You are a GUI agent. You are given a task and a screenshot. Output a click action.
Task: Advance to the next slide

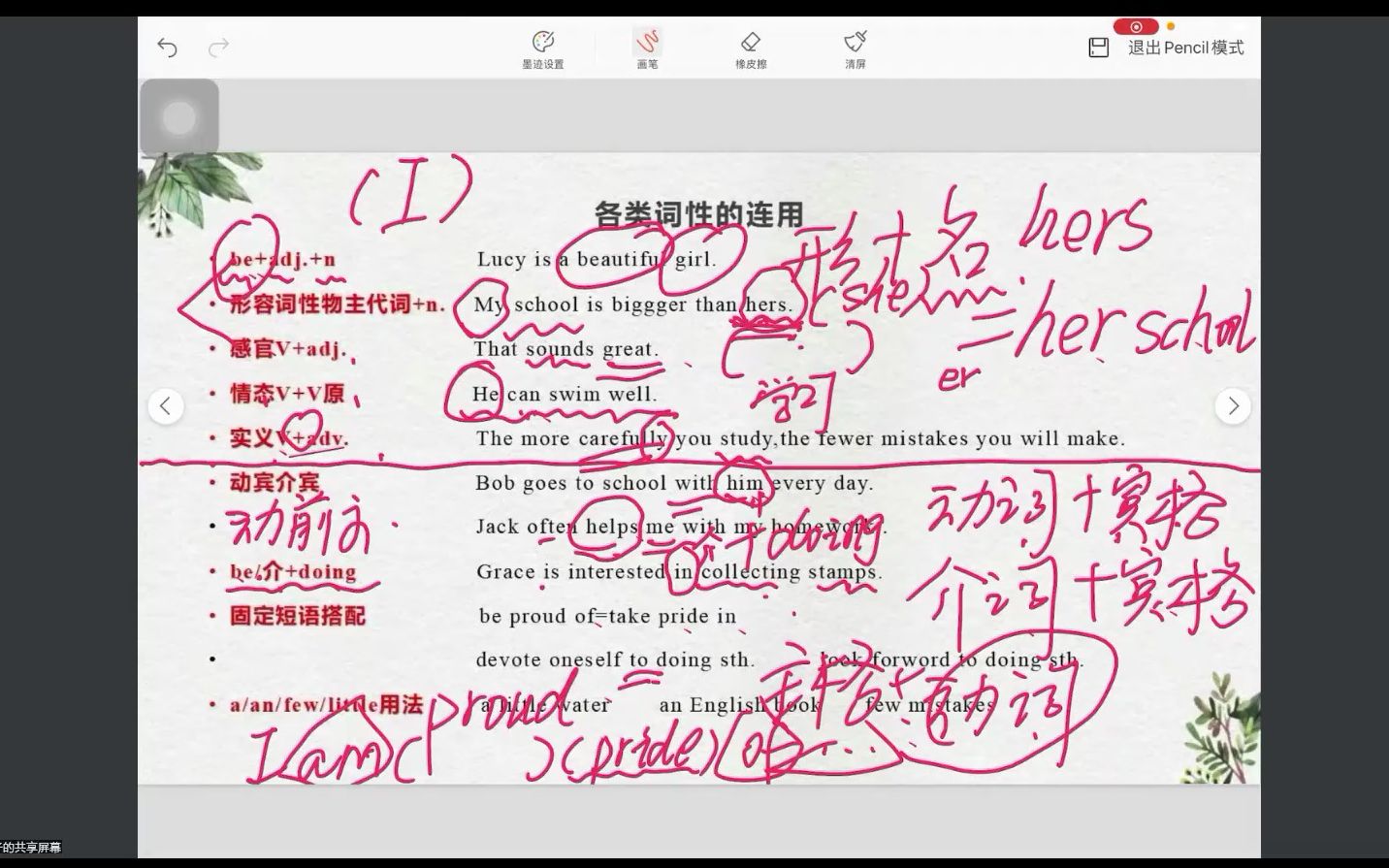click(1233, 405)
